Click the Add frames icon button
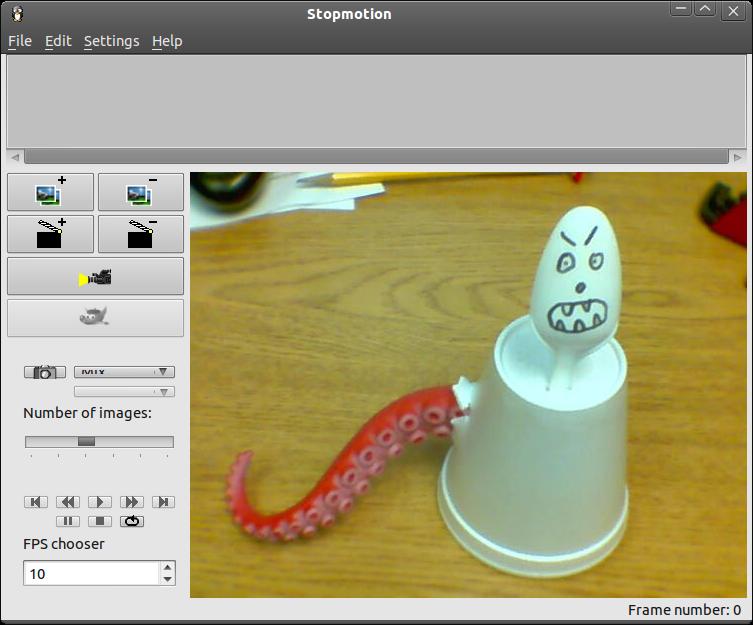The height and width of the screenshot is (625, 753). tap(50, 192)
